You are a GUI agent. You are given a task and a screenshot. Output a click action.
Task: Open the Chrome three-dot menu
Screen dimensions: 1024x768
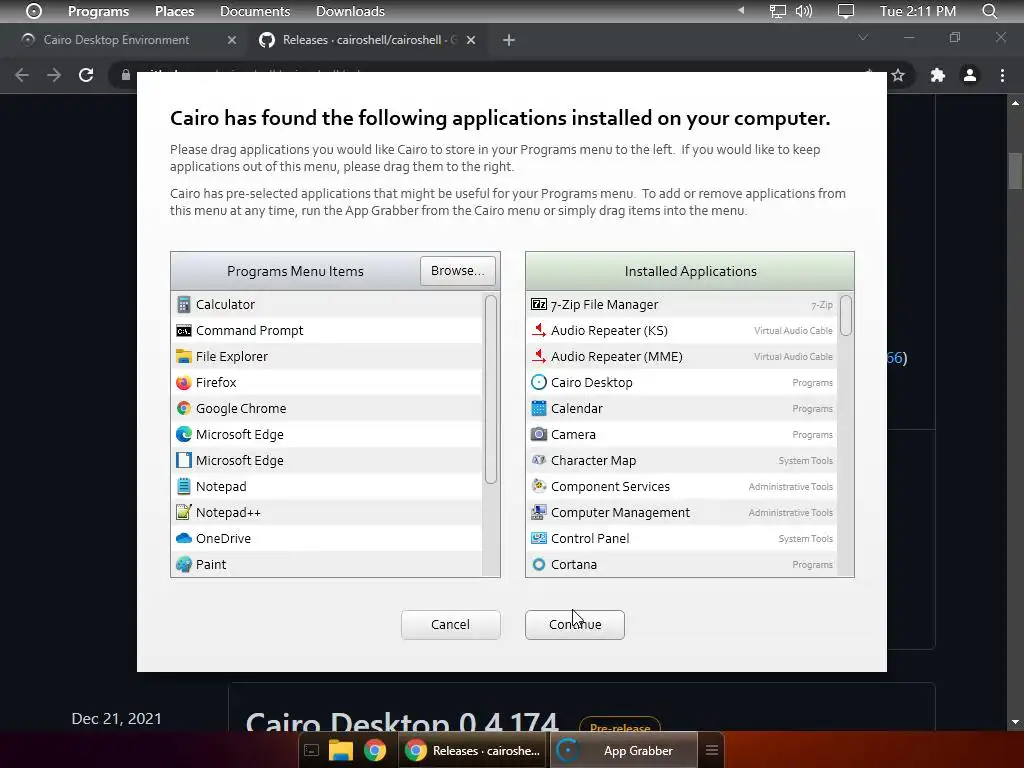tap(1002, 75)
